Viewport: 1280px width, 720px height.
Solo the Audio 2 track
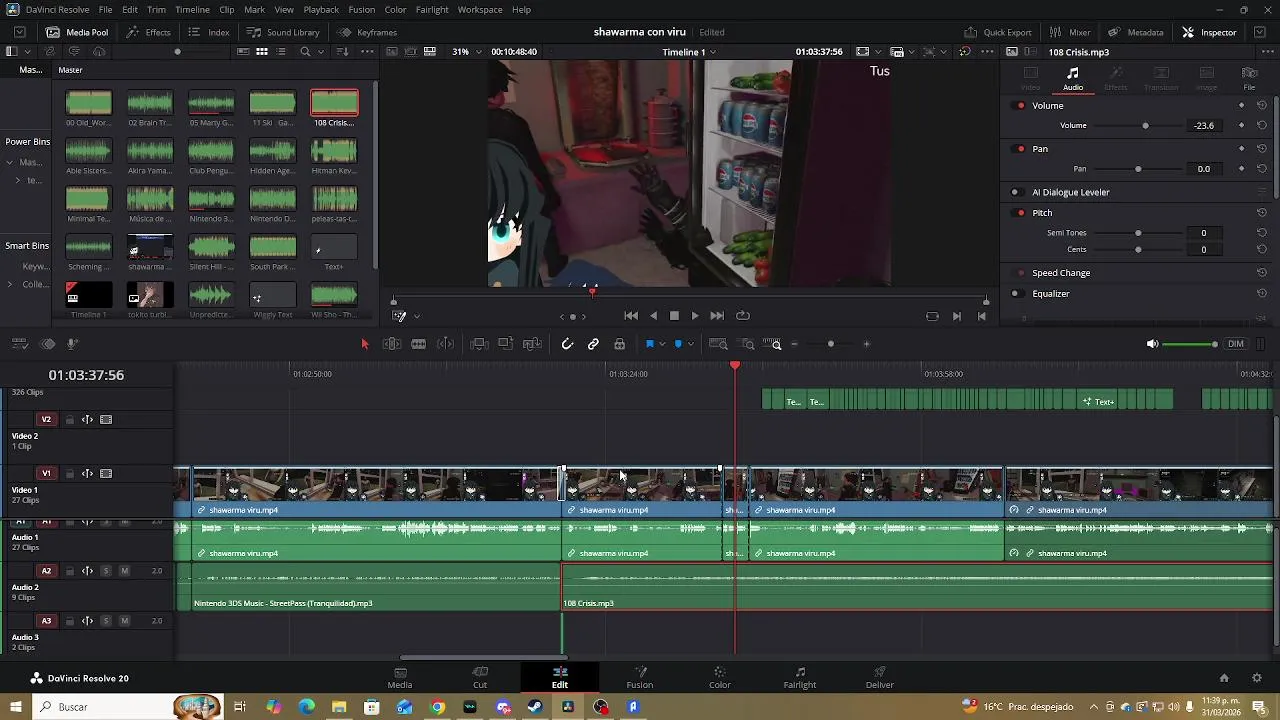(106, 571)
